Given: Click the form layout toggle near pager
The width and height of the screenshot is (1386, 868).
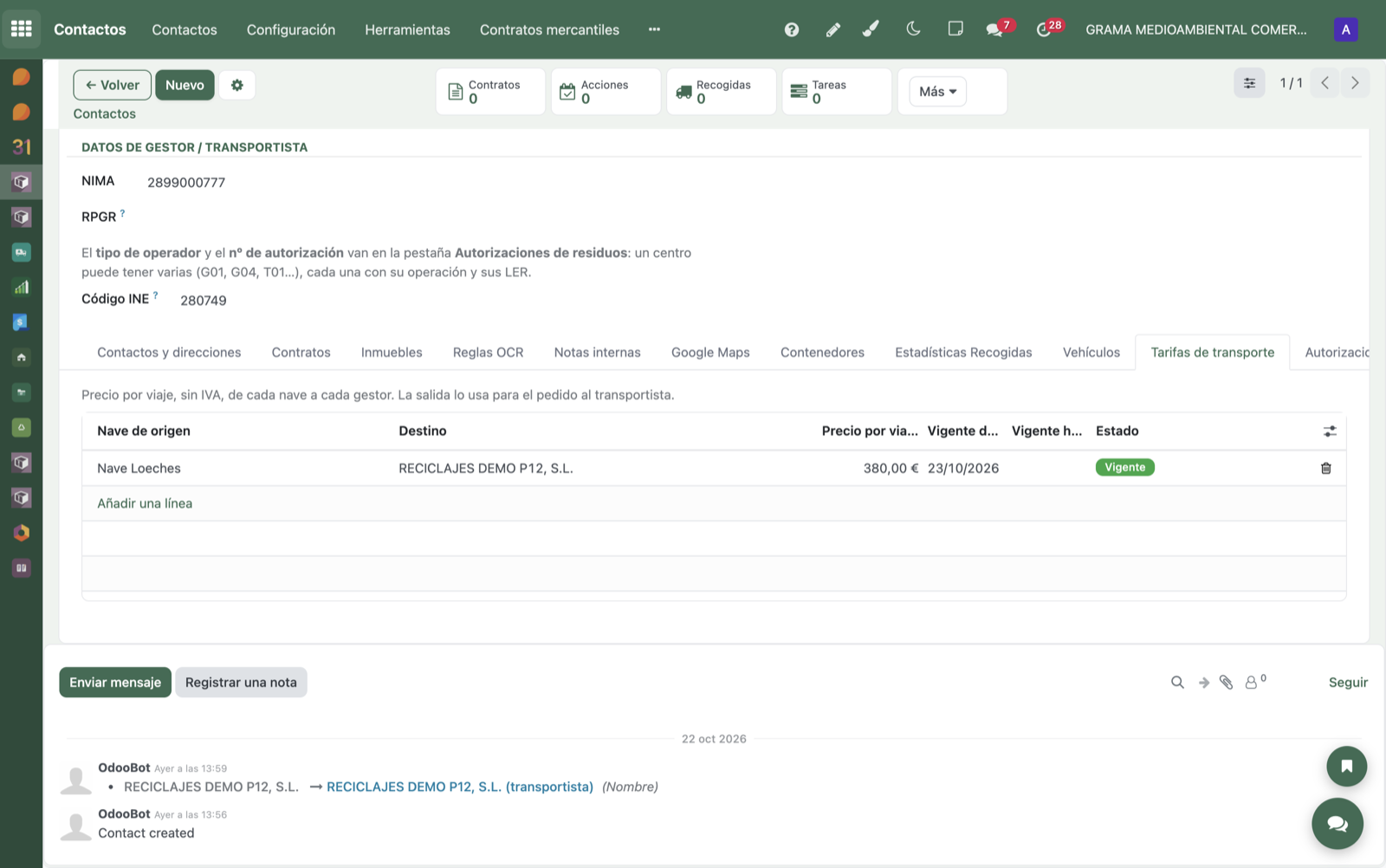Looking at the screenshot, I should coord(1249,83).
